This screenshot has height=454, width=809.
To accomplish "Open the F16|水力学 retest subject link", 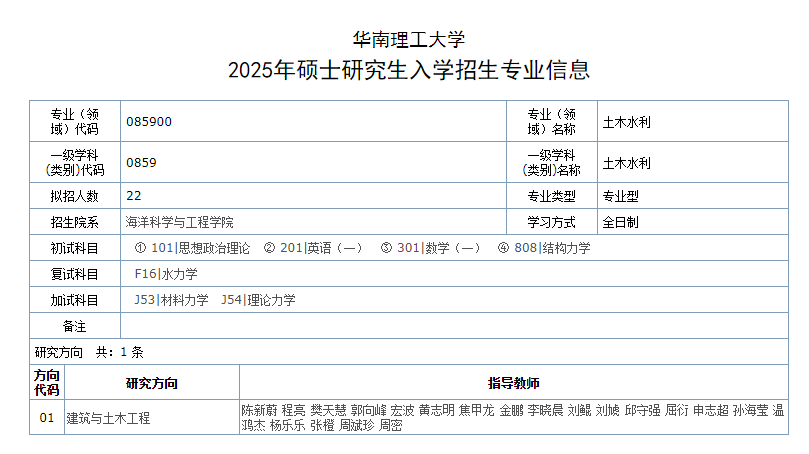I will [x=166, y=274].
